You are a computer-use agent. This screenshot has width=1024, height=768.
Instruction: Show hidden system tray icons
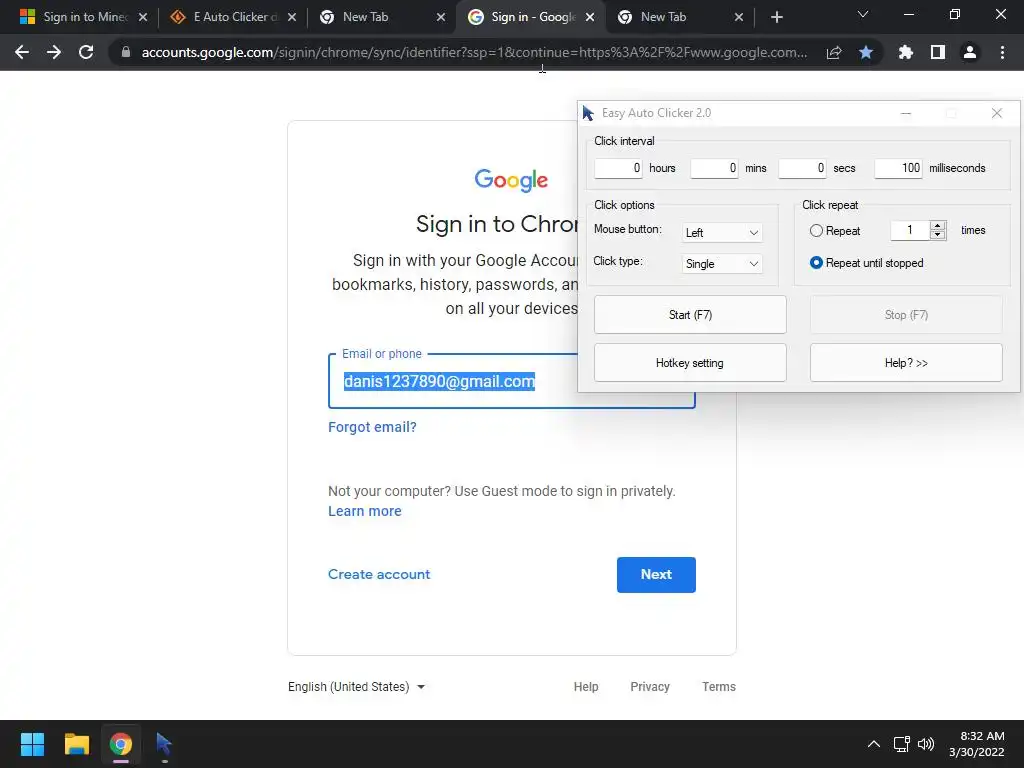tap(874, 744)
